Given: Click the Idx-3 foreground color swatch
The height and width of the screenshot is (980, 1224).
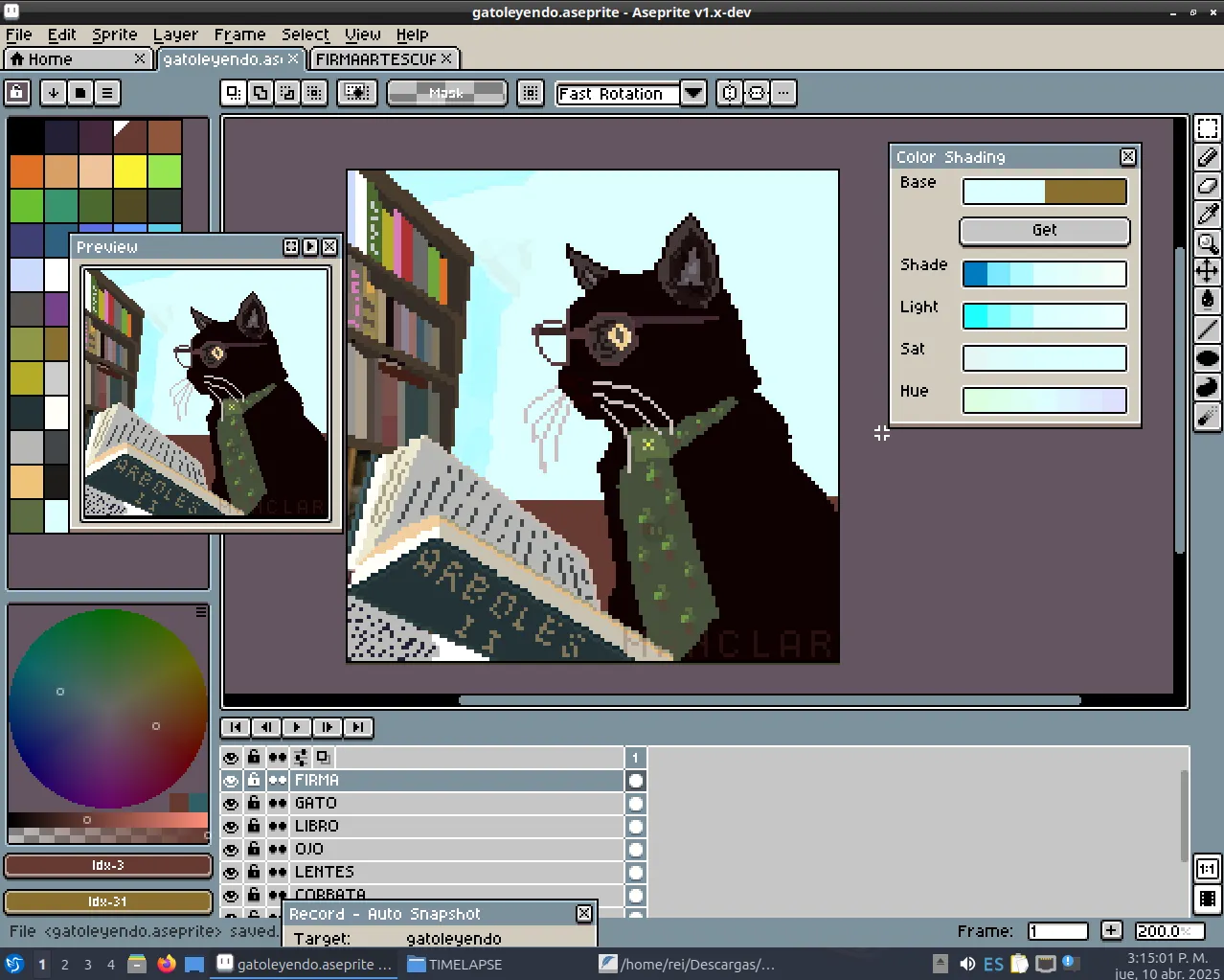Looking at the screenshot, I should 108,865.
